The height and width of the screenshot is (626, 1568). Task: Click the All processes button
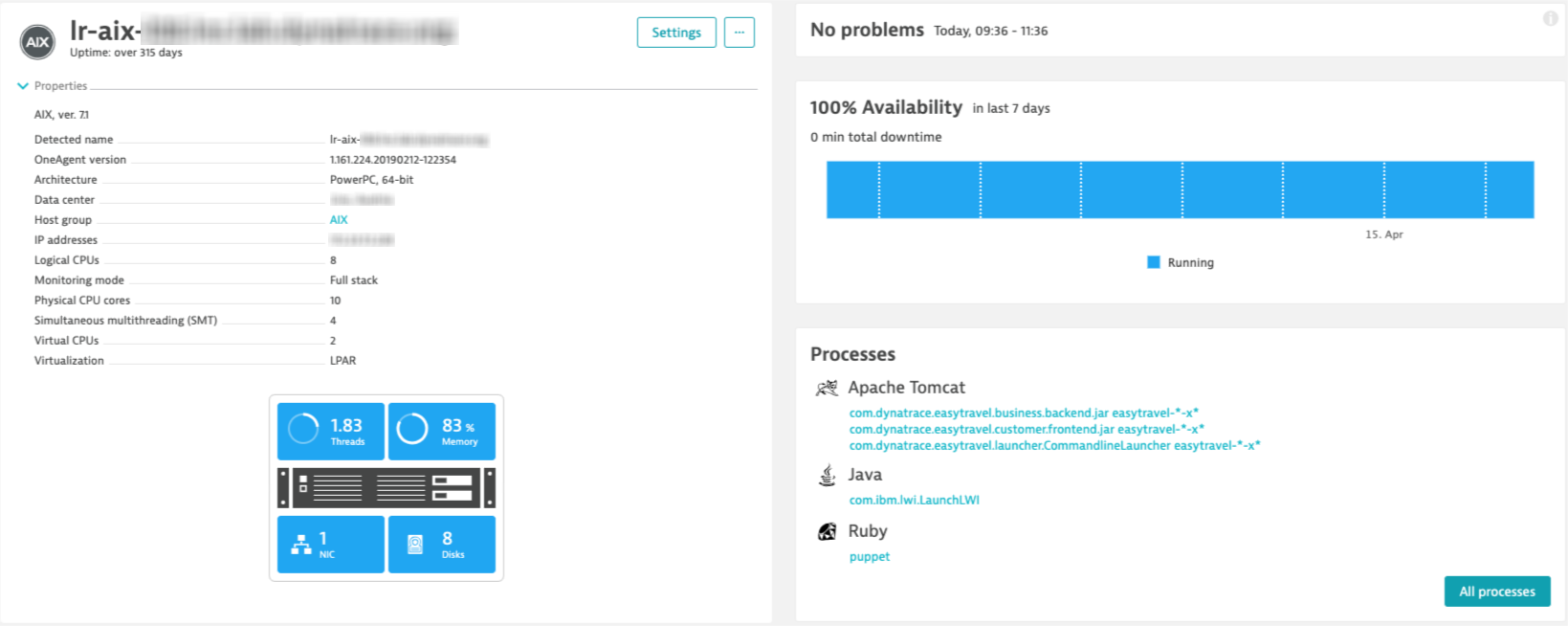point(1497,592)
